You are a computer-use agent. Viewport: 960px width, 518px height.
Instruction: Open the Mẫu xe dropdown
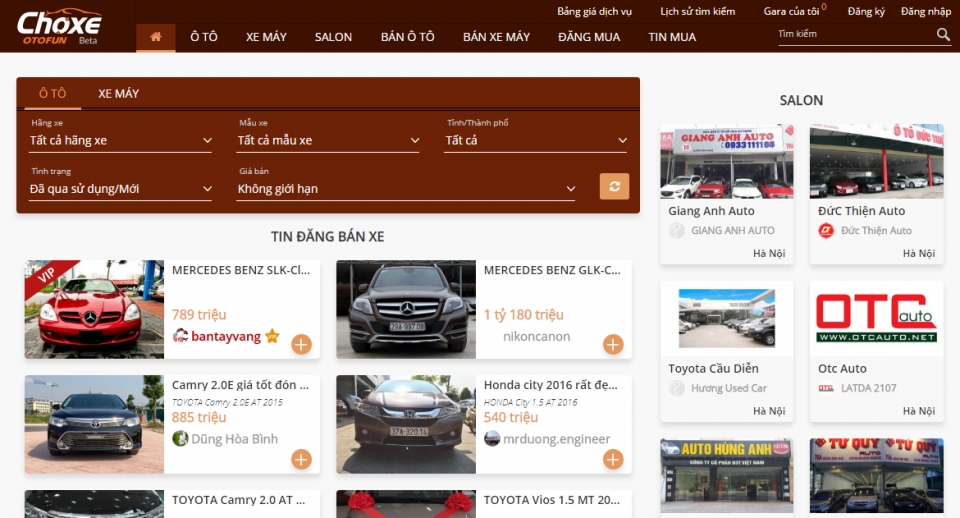(x=328, y=140)
